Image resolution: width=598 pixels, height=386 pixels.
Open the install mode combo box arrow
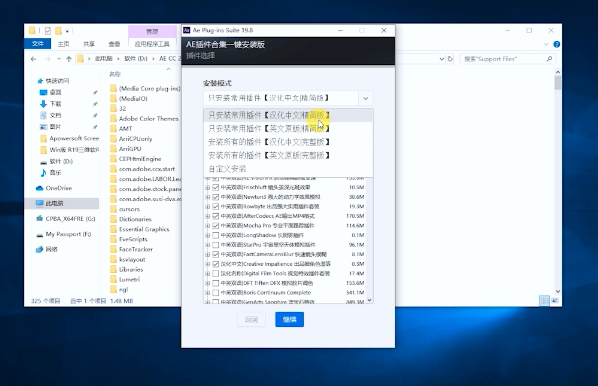[x=365, y=98]
